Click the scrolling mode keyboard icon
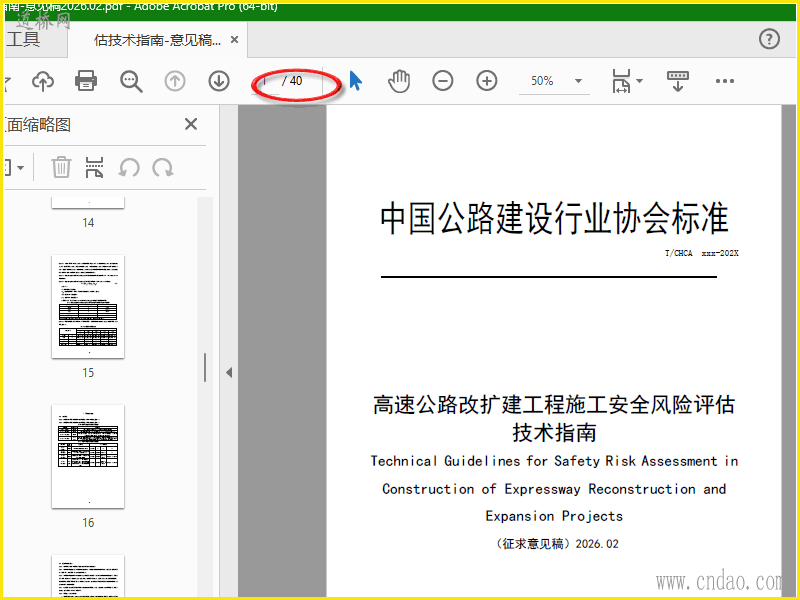The image size is (800, 600). [678, 81]
